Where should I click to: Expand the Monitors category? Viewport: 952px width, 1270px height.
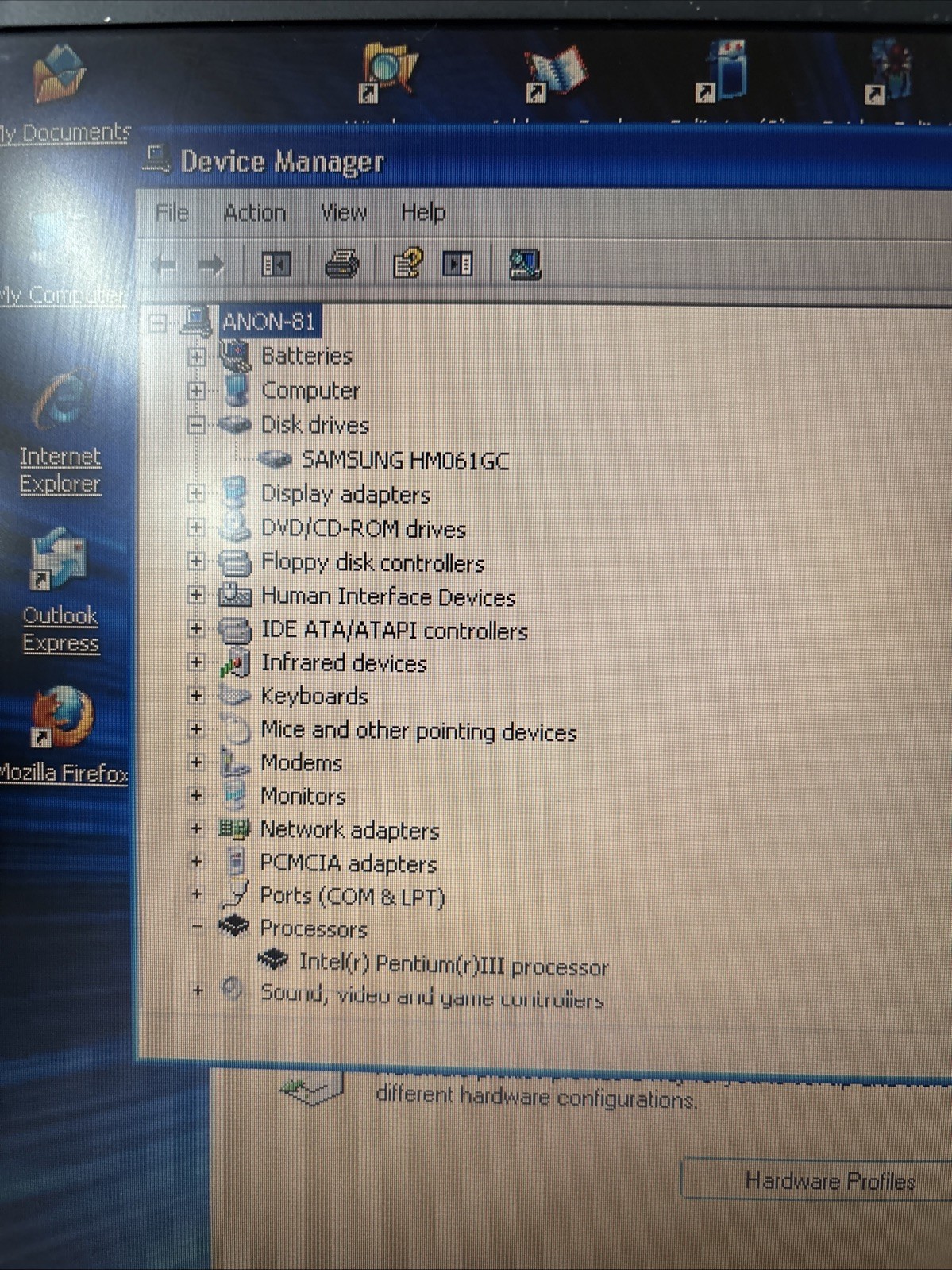pyautogui.click(x=196, y=795)
